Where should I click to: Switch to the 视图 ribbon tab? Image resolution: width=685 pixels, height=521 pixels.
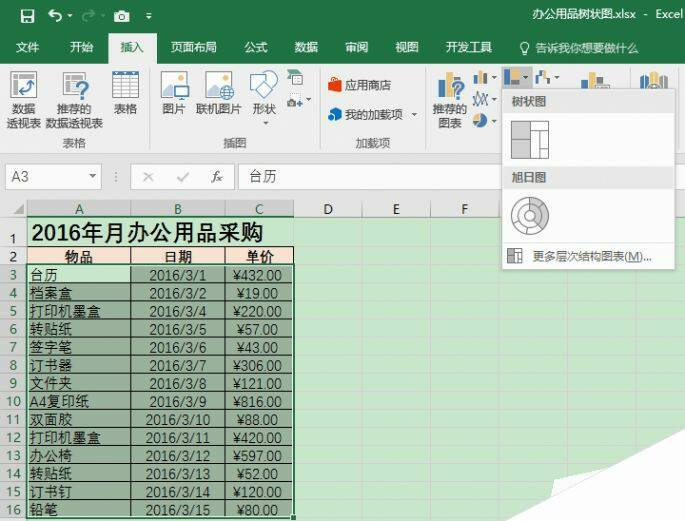(x=407, y=47)
